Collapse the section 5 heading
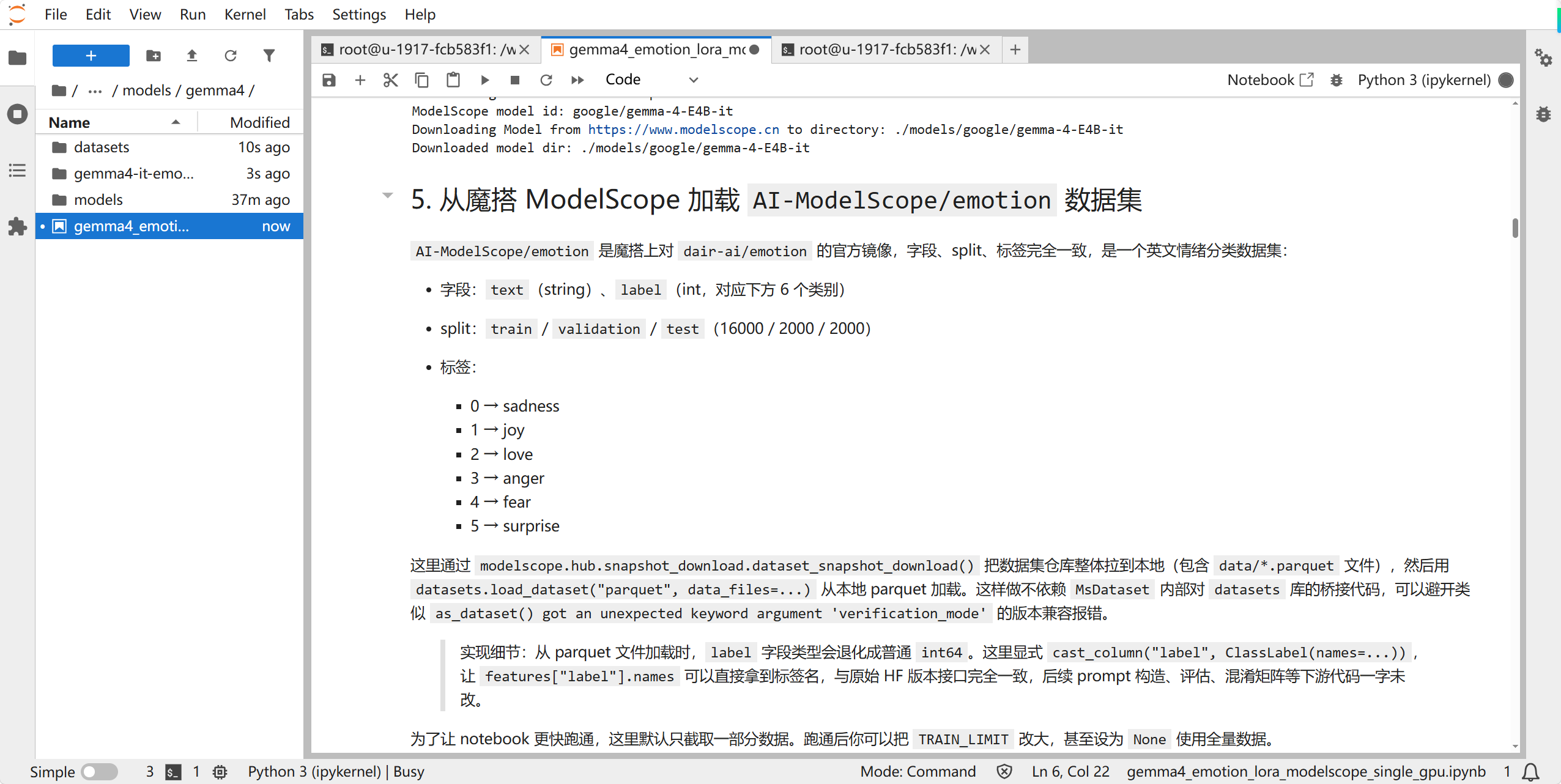Screen dimensions: 1561x784 click(387, 196)
